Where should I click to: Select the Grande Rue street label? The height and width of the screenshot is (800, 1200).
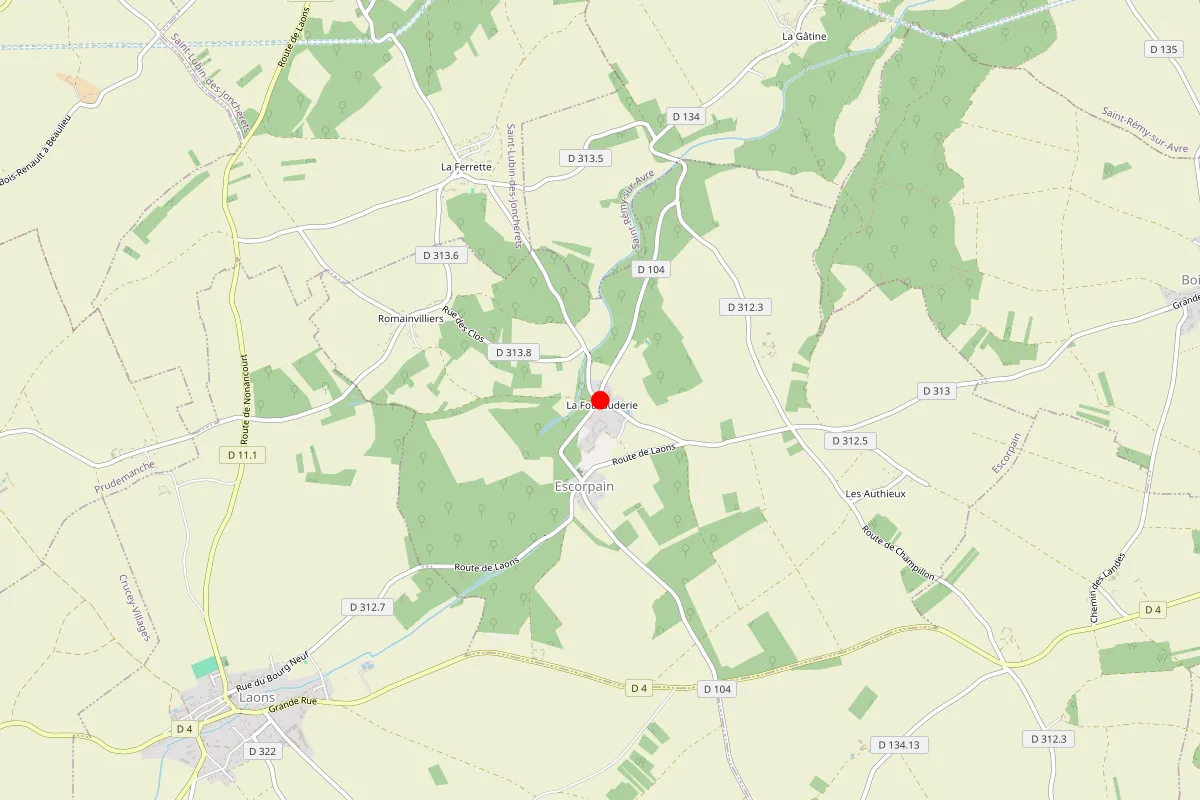pos(293,705)
